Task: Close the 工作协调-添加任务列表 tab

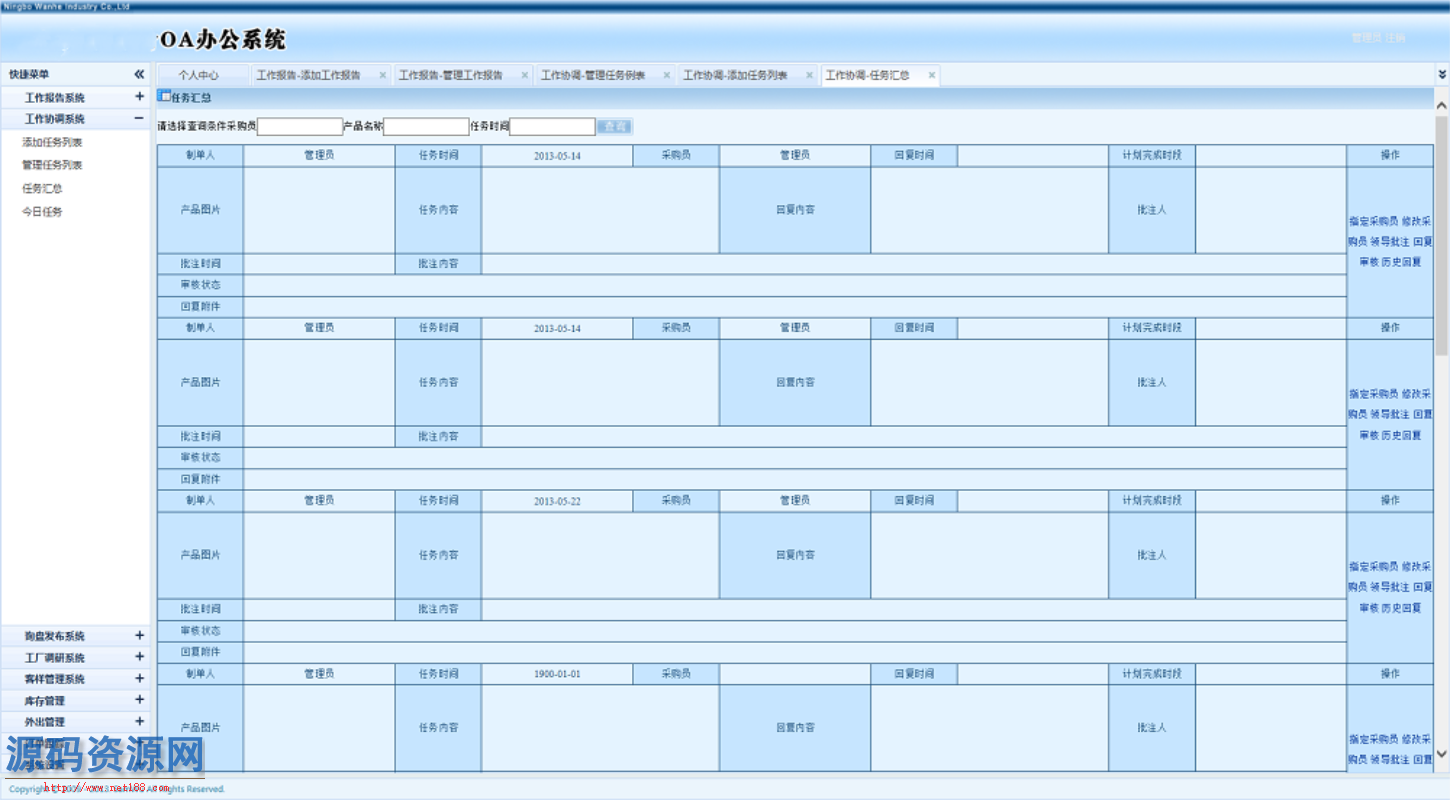Action: coord(809,75)
